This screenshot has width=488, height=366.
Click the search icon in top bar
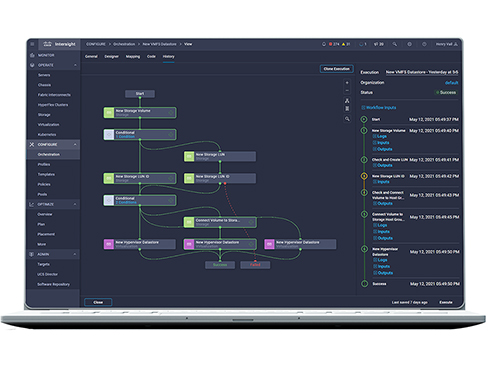[x=395, y=44]
